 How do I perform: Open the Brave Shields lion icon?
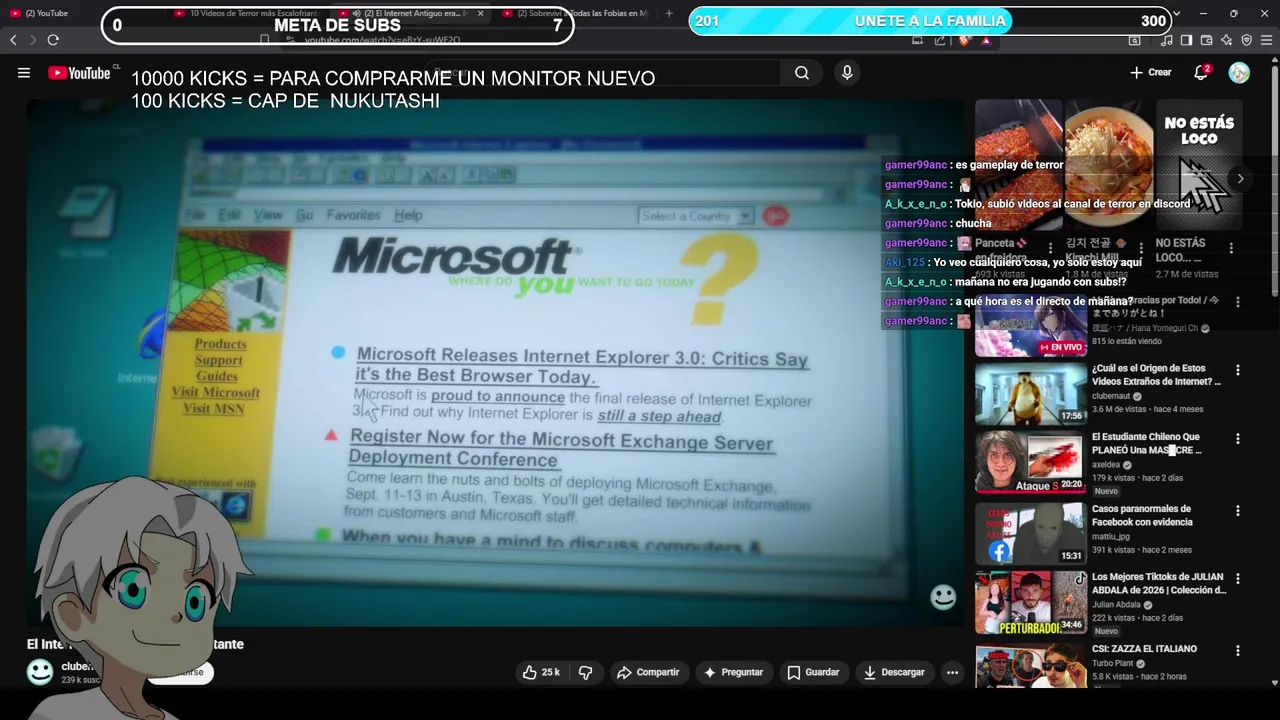coord(964,40)
